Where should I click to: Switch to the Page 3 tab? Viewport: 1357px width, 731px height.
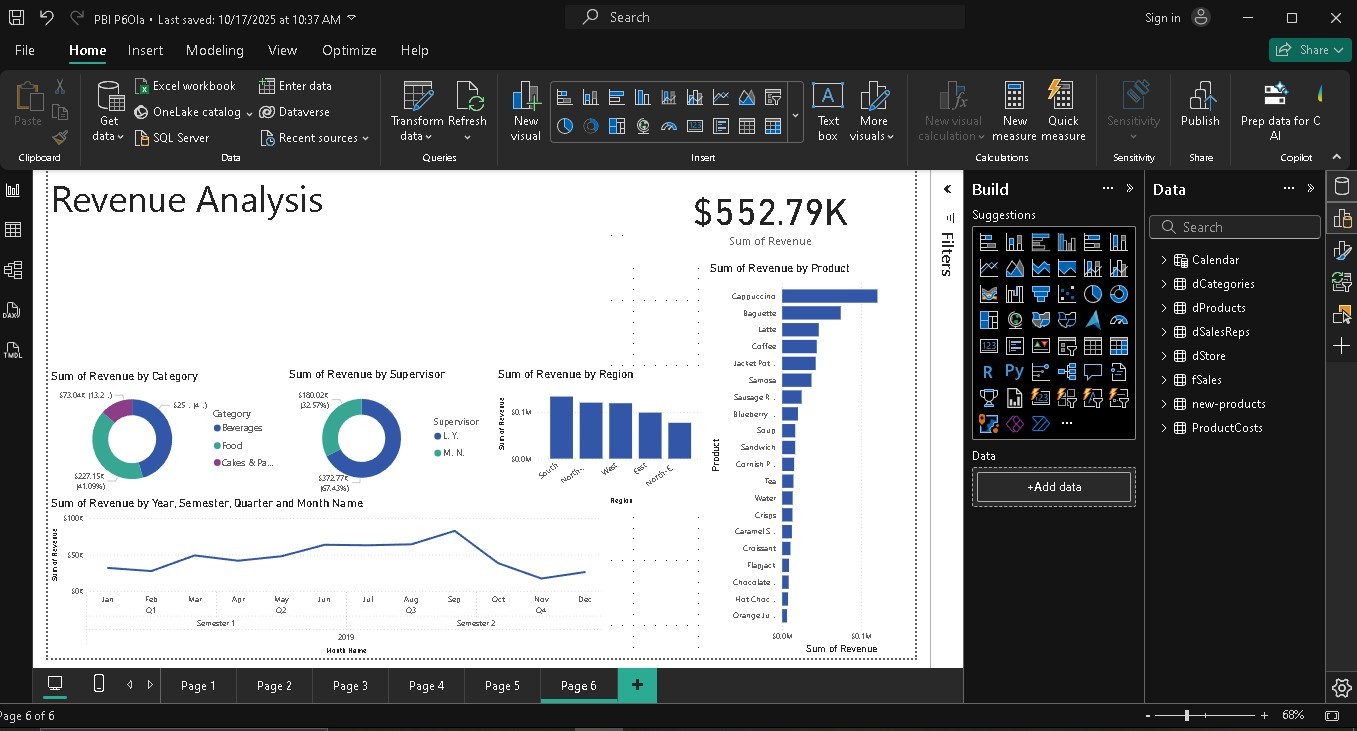point(349,686)
